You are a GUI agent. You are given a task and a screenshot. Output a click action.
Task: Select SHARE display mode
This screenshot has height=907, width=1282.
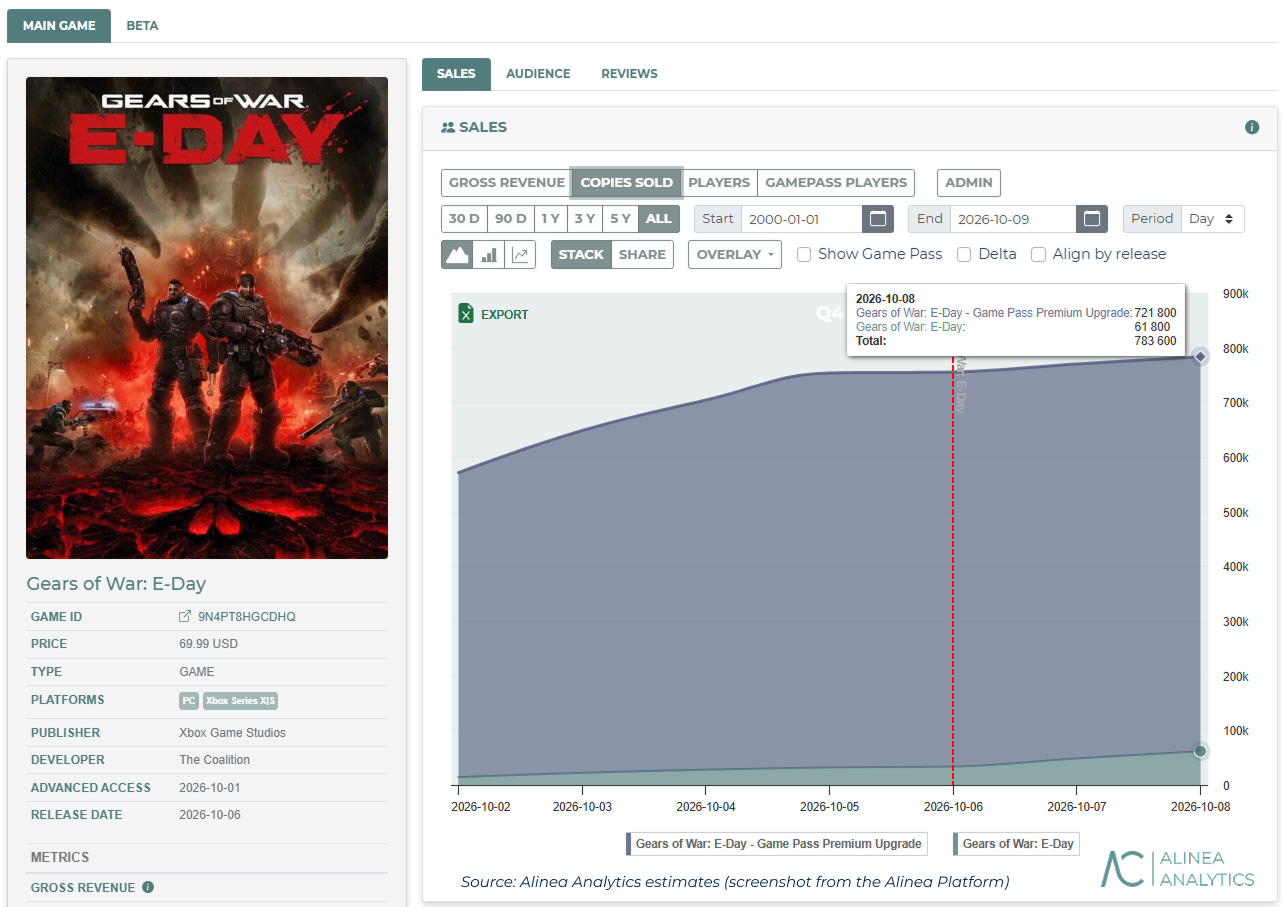pos(642,255)
